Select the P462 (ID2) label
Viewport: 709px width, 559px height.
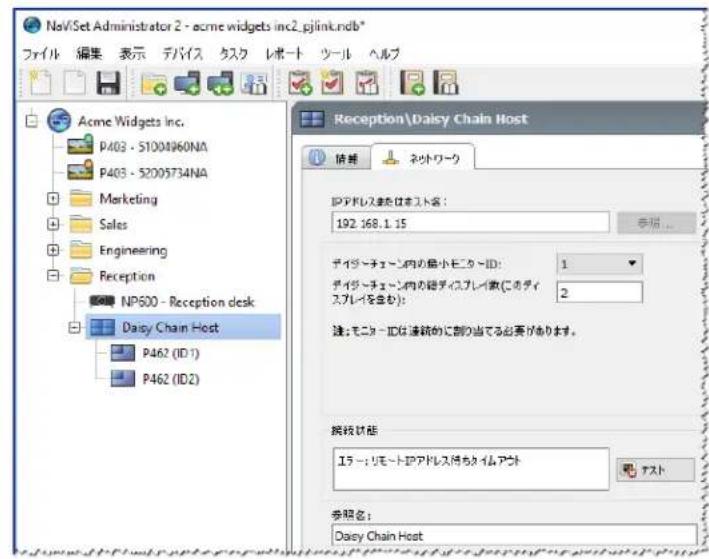(171, 379)
